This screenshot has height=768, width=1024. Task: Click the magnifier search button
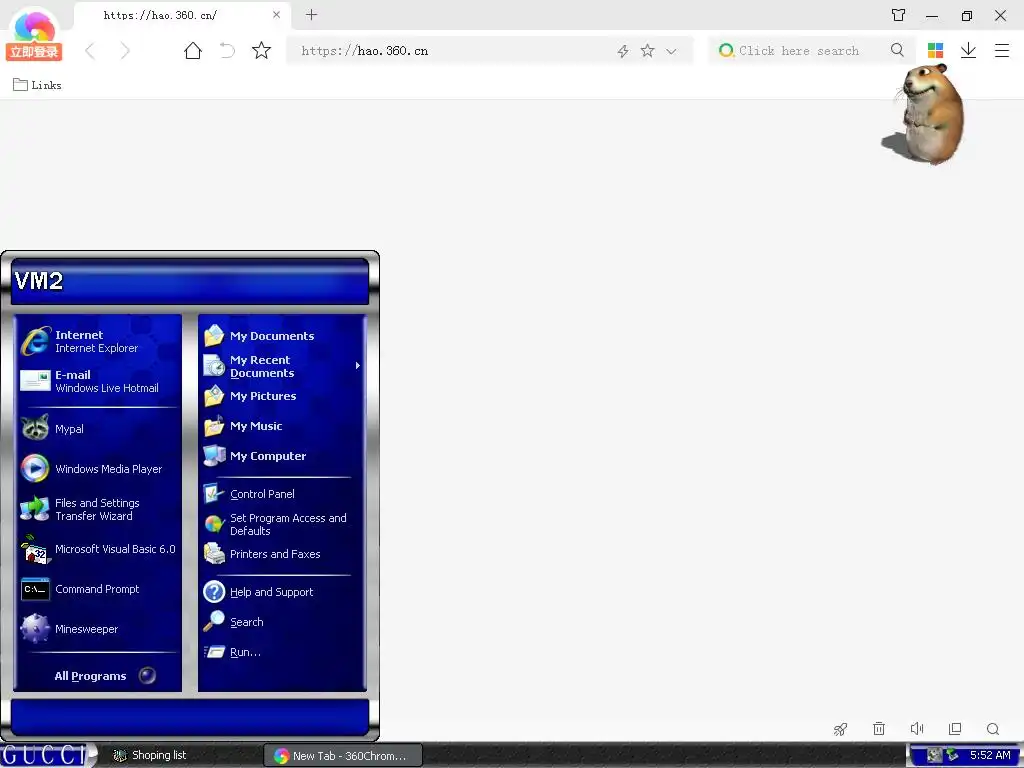(x=897, y=50)
